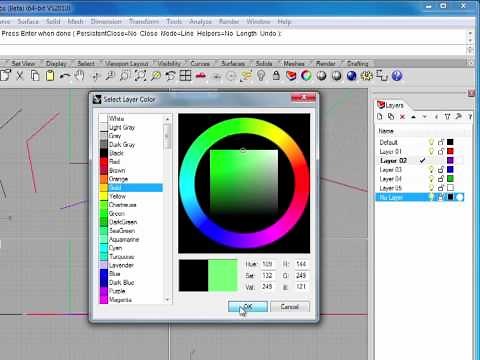Click color list scroll down arrow
Image resolution: width=480 pixels, height=360 pixels.
click(x=167, y=300)
